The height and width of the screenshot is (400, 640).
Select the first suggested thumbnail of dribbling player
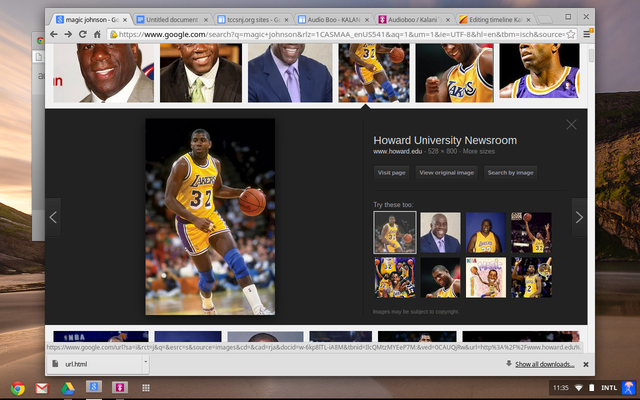[395, 232]
